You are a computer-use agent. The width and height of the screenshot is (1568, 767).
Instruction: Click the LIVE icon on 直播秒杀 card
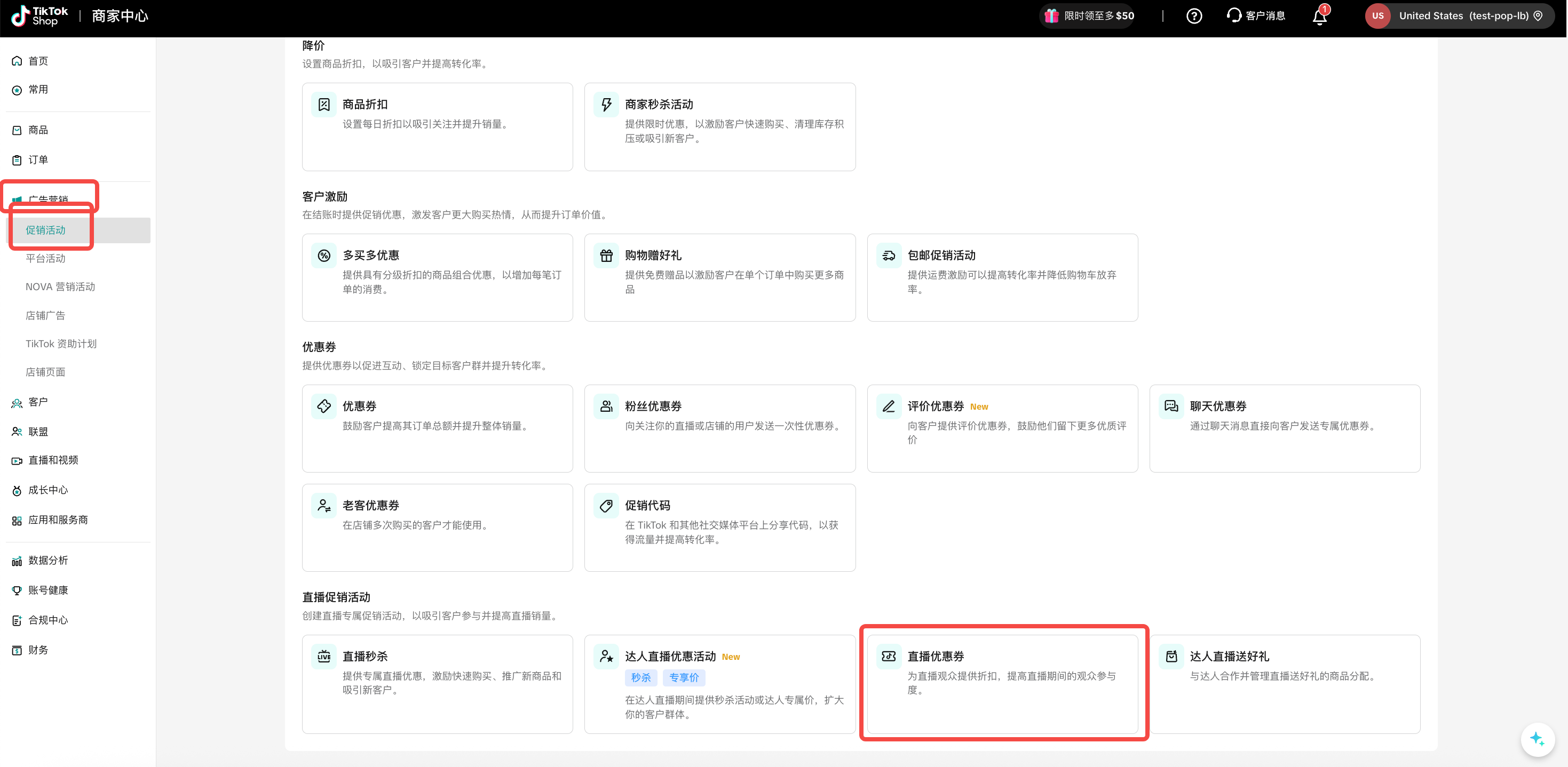[324, 656]
